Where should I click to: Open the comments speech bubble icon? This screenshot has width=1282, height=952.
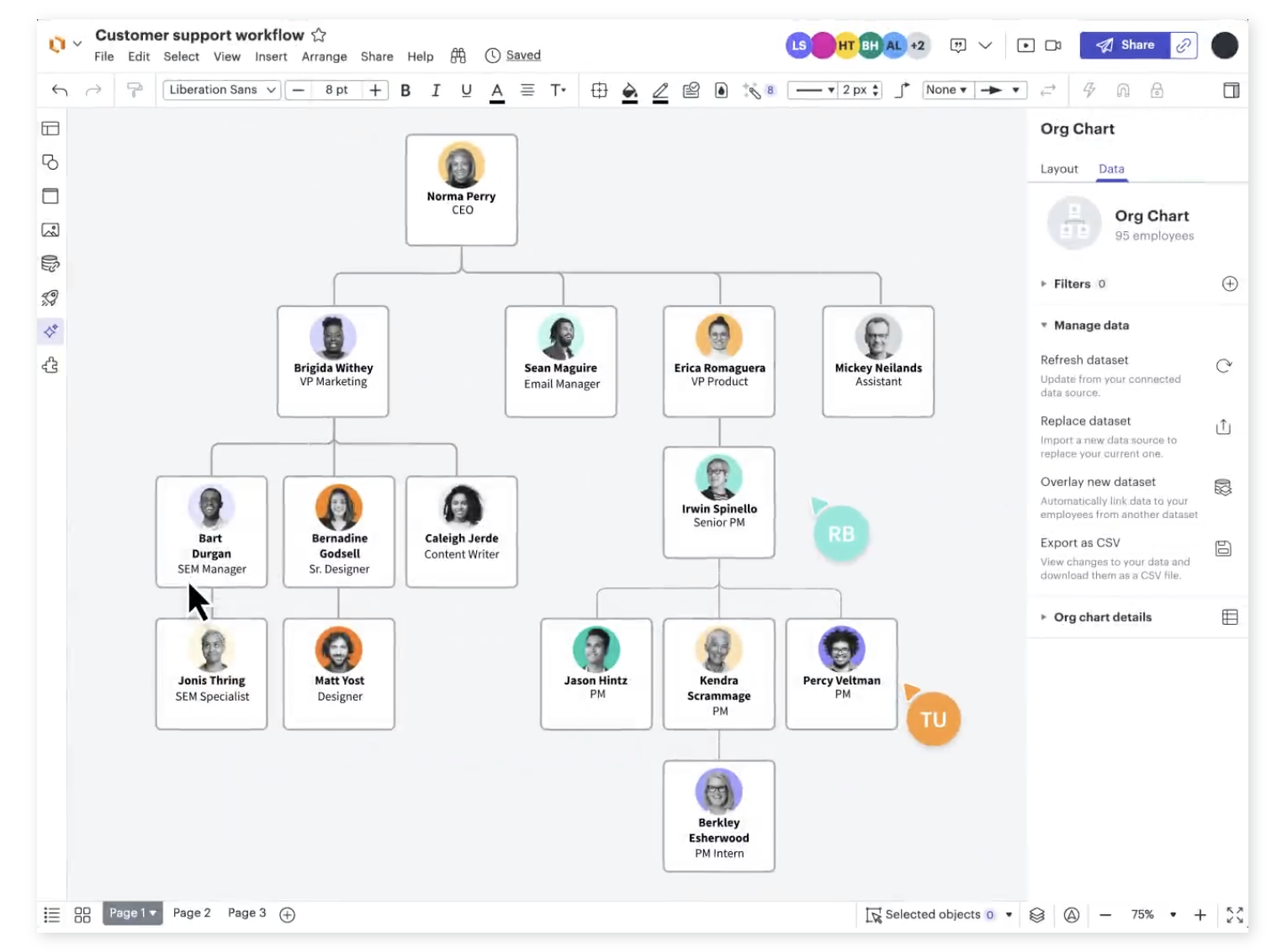coord(958,45)
